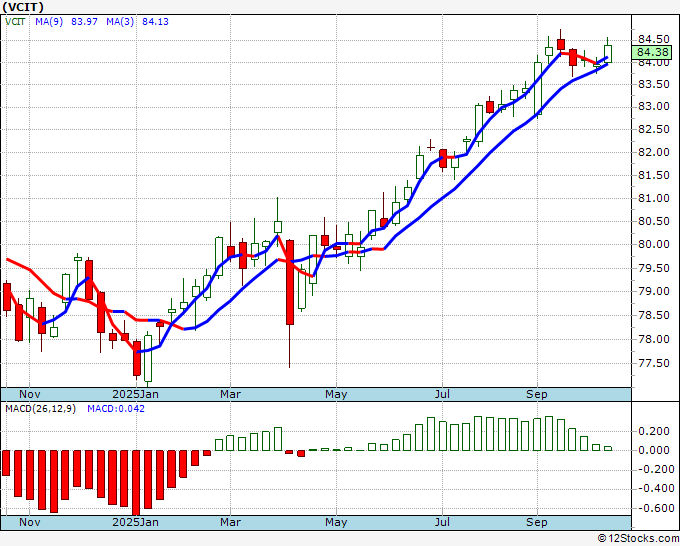Click the 0.000 MACD axis label
The height and width of the screenshot is (546, 680).
click(x=654, y=450)
